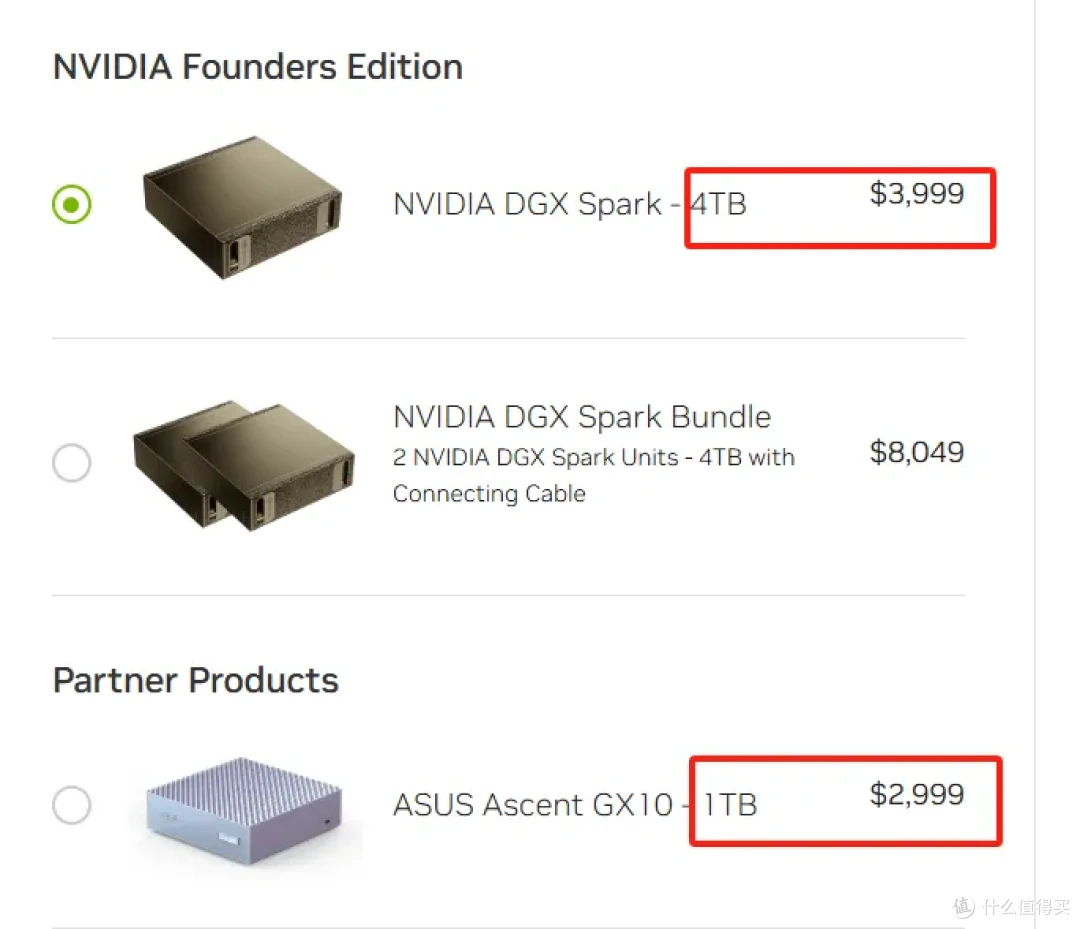
Task: Click the bundle description with Connecting Cable
Action: click(x=594, y=475)
